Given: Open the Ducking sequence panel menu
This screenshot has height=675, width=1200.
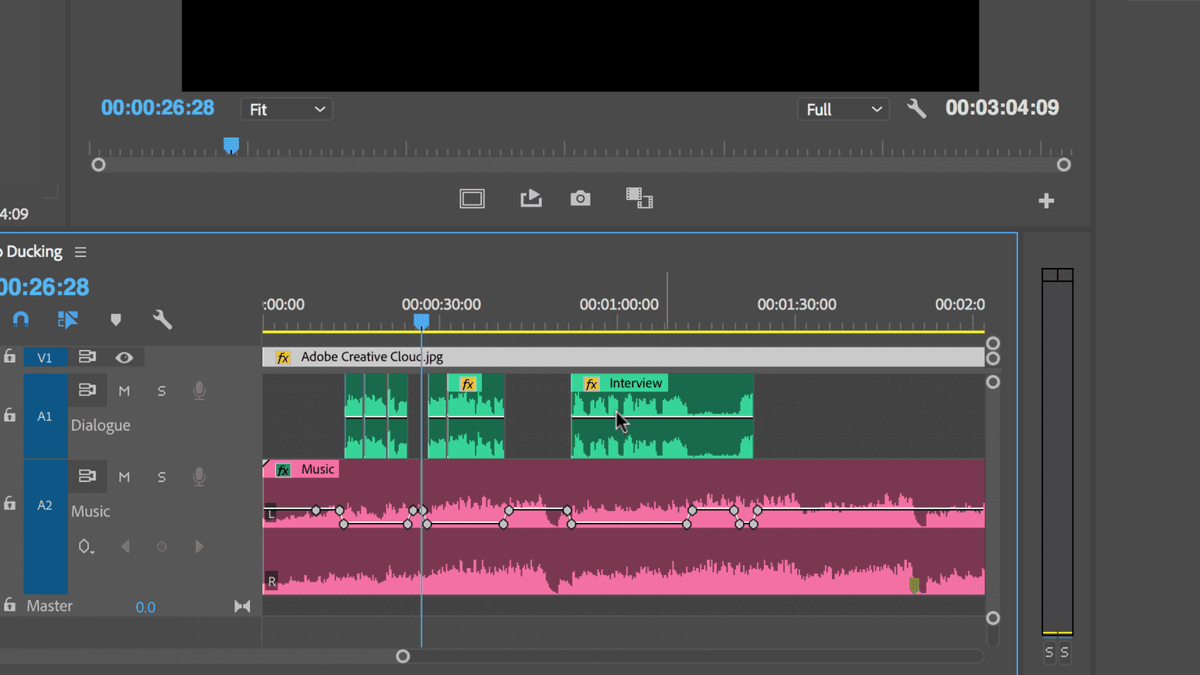Looking at the screenshot, I should (x=80, y=252).
